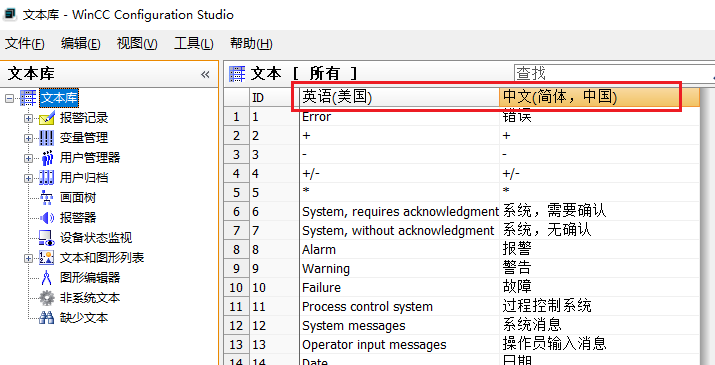Click the 设备状态监视 monitor icon
Image resolution: width=715 pixels, height=365 pixels.
point(47,238)
